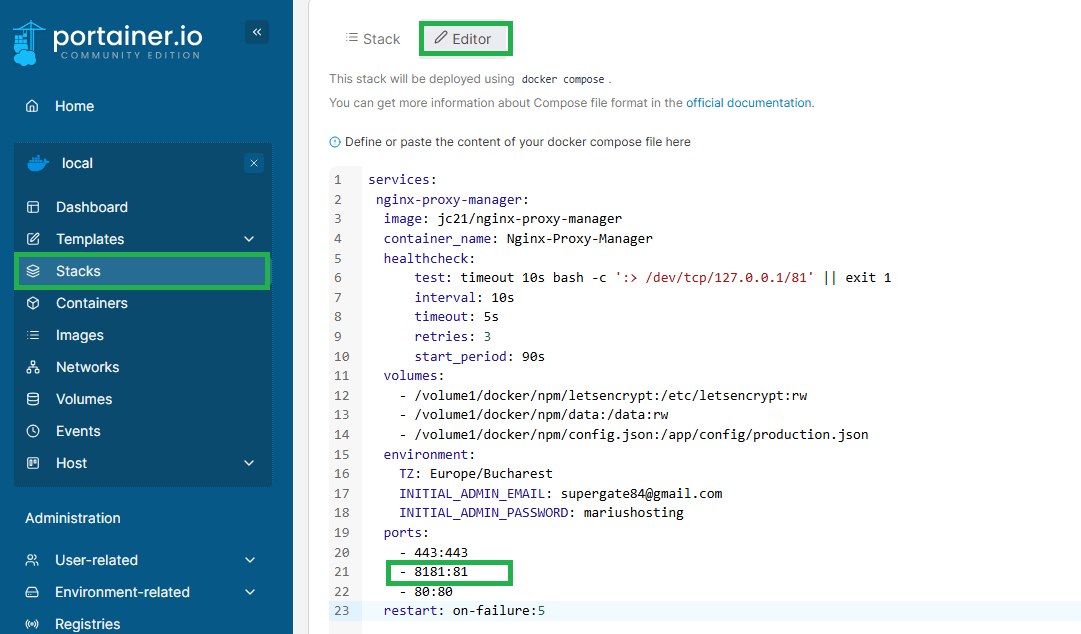Viewport: 1081px width, 634px height.
Task: Click the INITIAL_ADMIN_EMAIL line
Action: pyautogui.click(x=560, y=494)
